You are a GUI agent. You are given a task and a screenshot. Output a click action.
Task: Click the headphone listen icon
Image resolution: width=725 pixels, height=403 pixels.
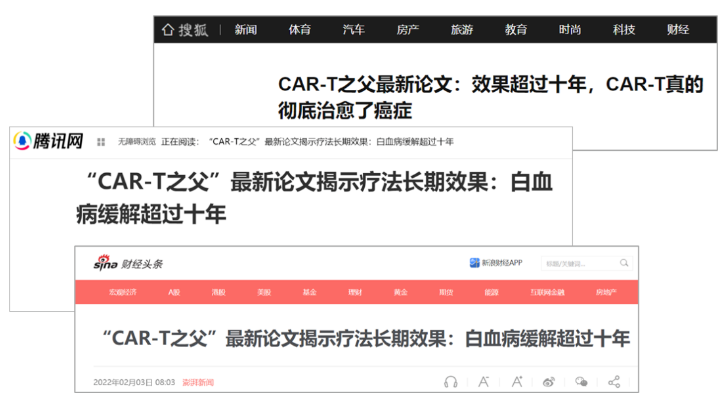451,382
